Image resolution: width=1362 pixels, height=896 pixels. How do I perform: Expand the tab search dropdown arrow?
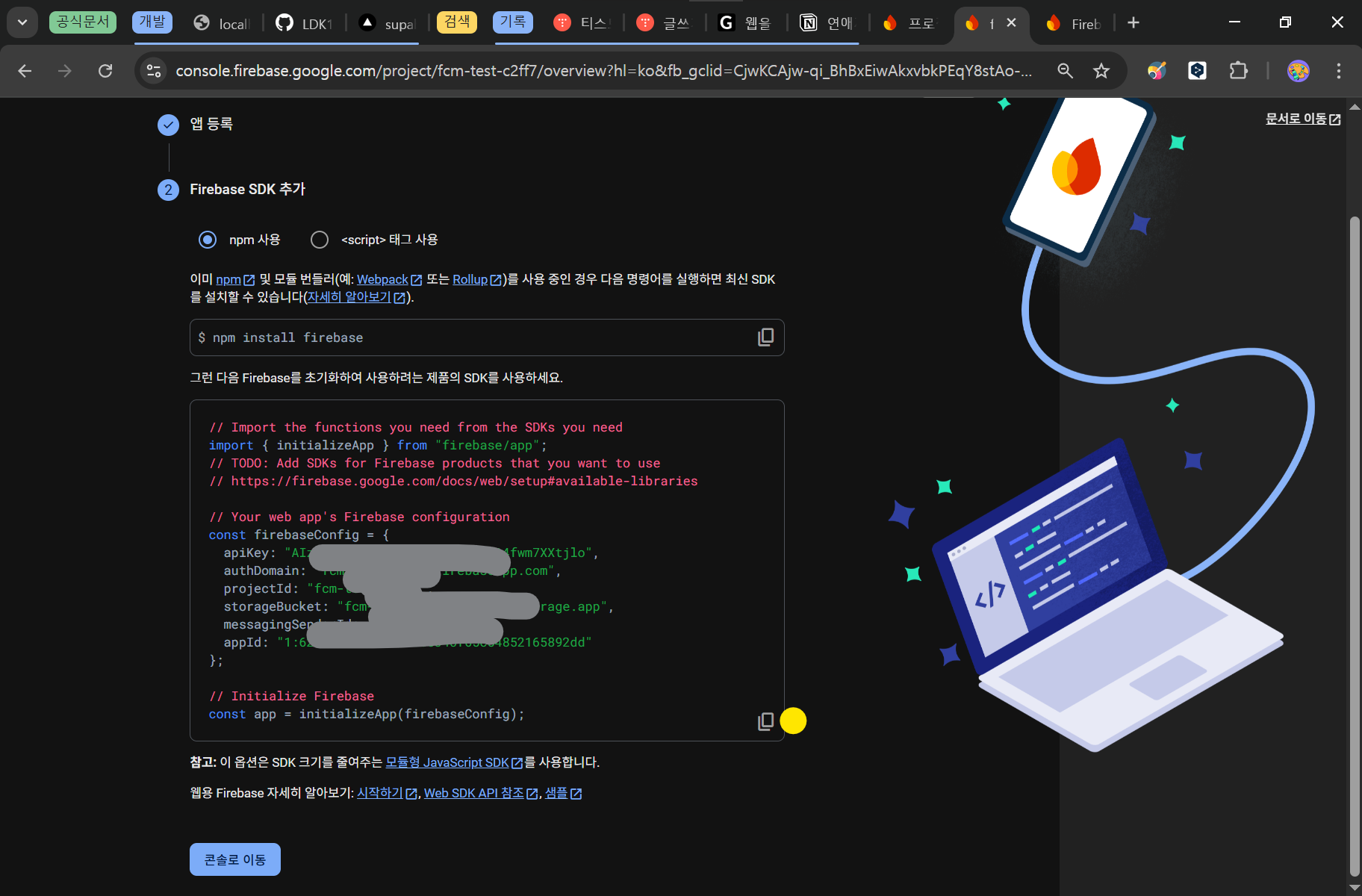pos(22,22)
